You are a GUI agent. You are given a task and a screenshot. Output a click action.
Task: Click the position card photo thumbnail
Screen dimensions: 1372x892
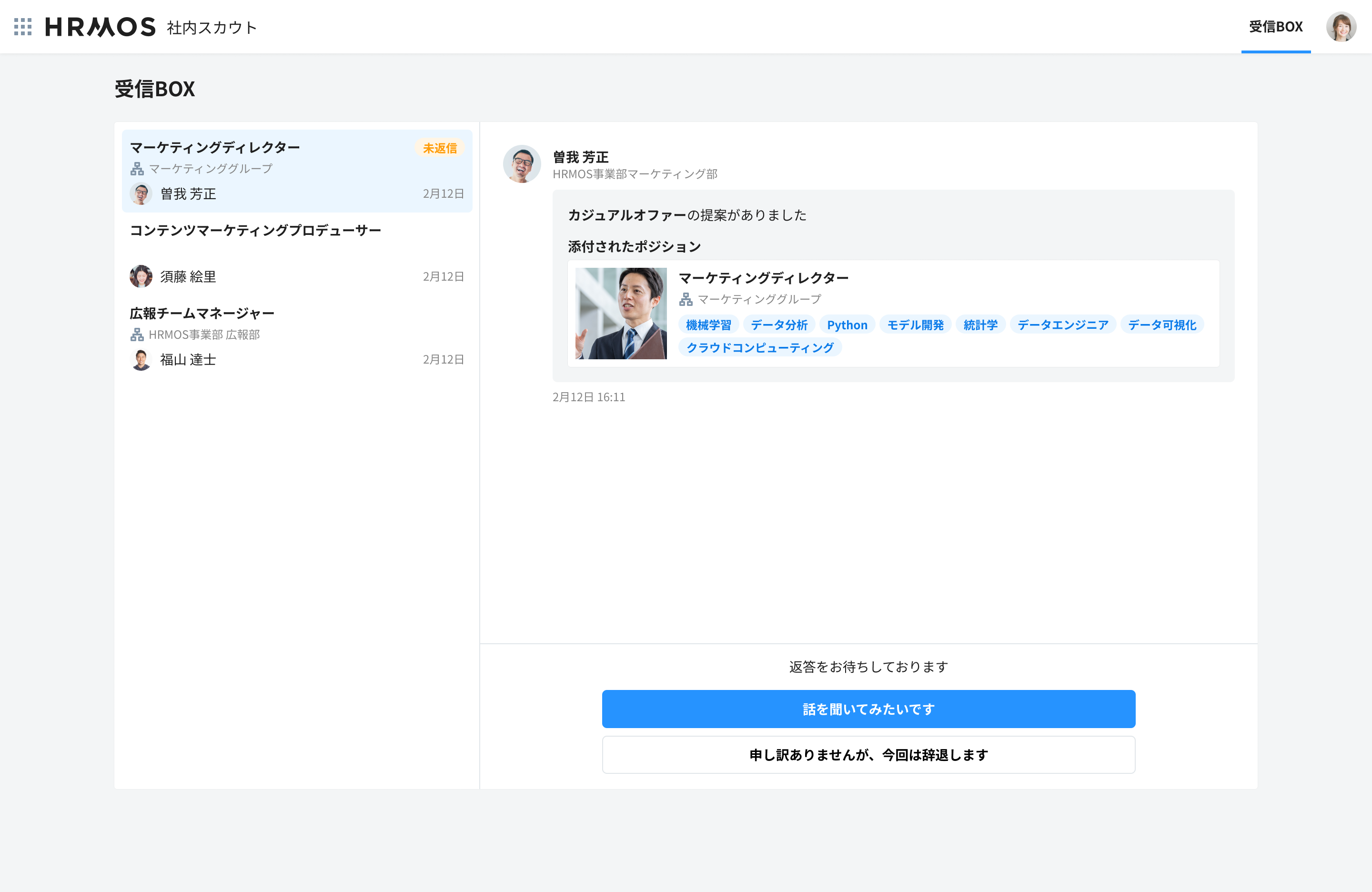(621, 314)
